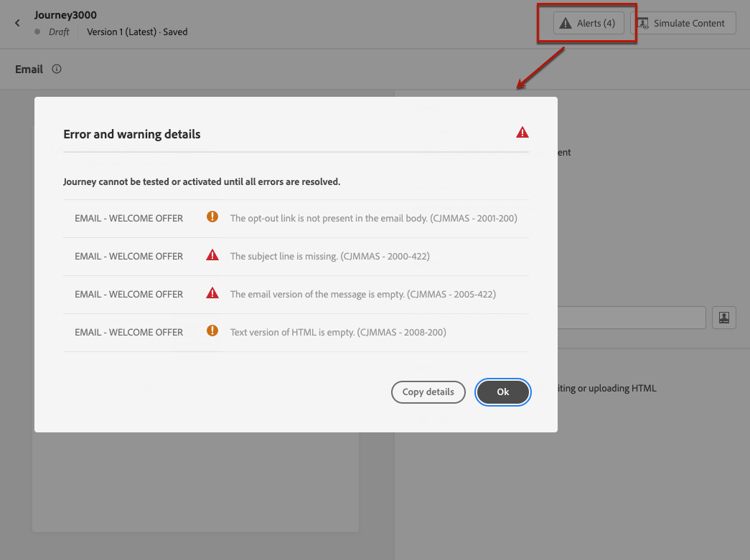Click the personalization icon beside the input field
Viewport: 750px width, 560px height.
[x=724, y=318]
